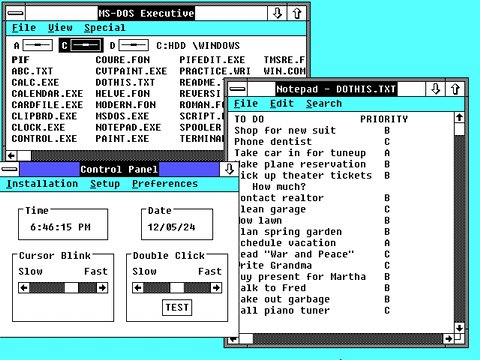
Task: Click the Cursor Blink slider thumb
Action: coord(71,287)
